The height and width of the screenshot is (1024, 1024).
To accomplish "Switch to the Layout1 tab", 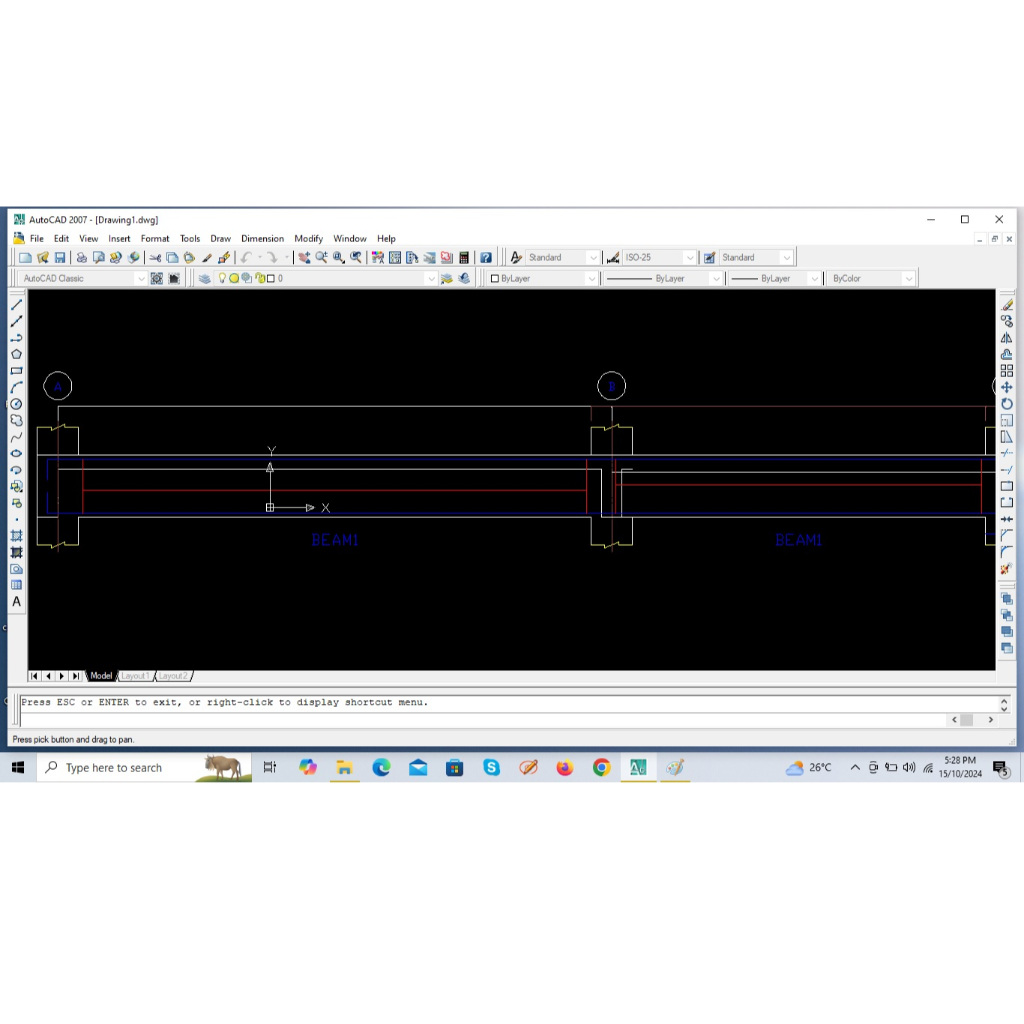I will pos(135,676).
